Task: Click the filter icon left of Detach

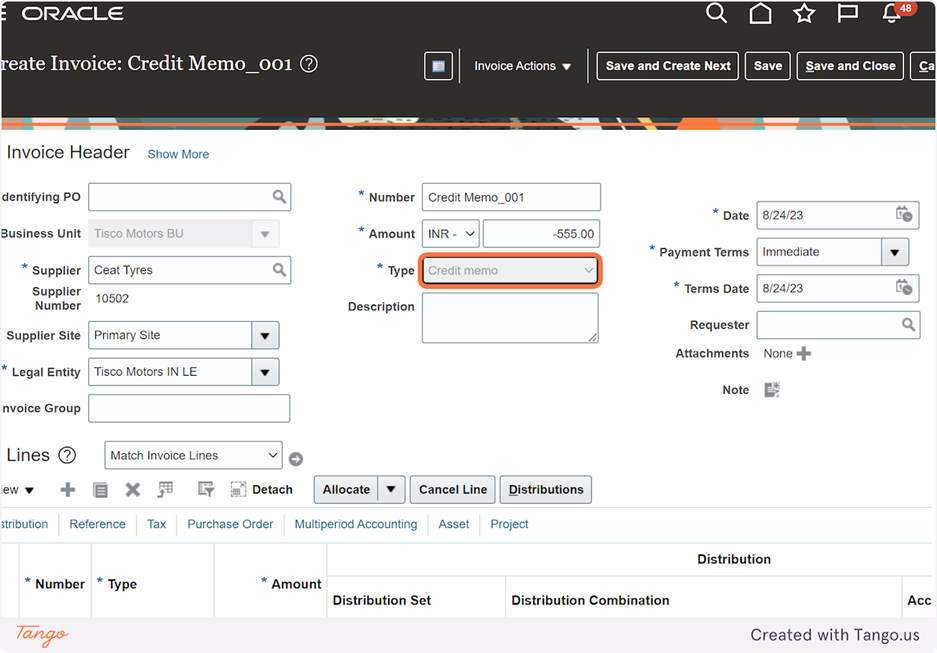Action: (206, 489)
